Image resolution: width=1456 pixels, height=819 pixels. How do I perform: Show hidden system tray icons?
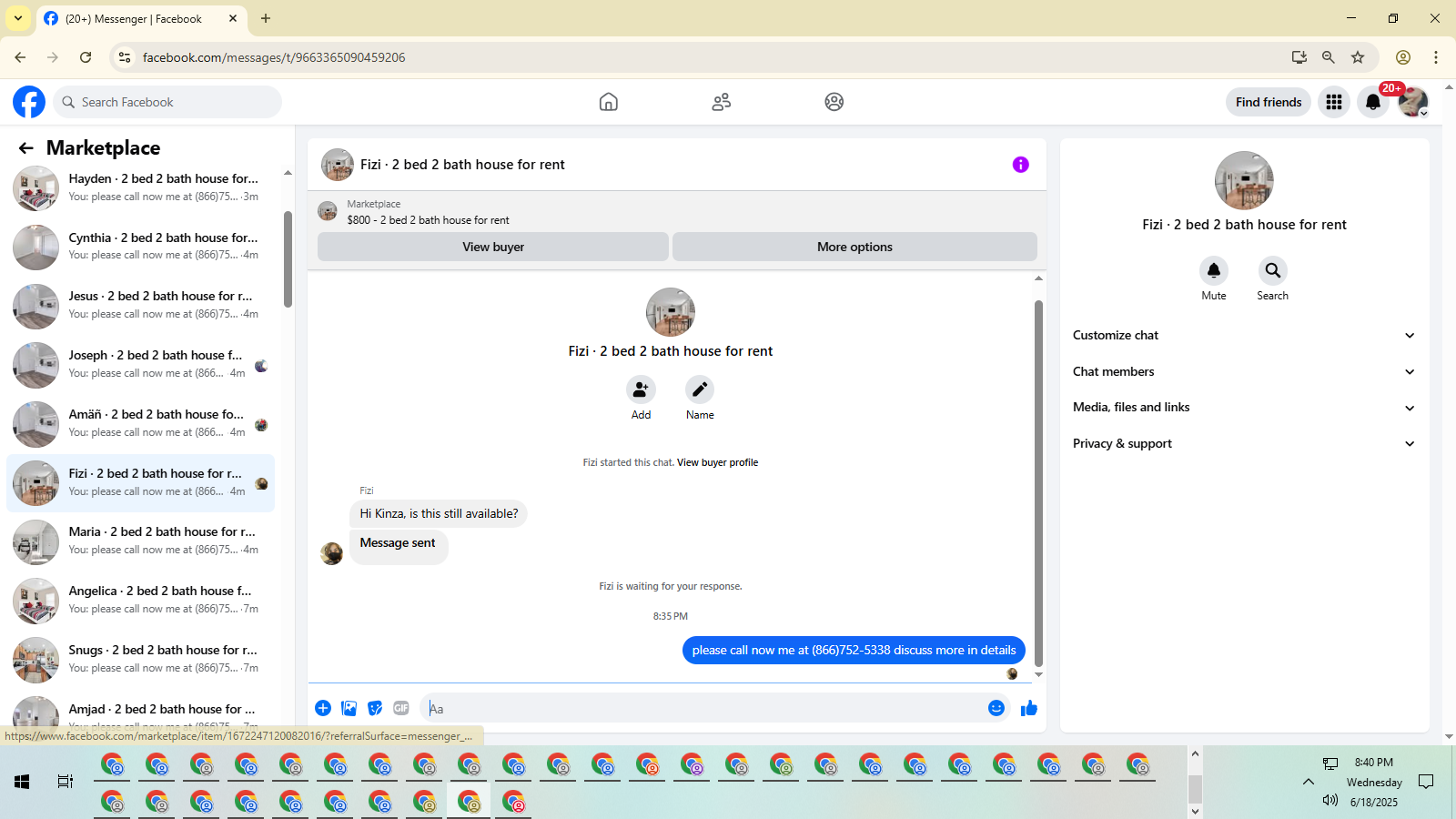(1309, 782)
